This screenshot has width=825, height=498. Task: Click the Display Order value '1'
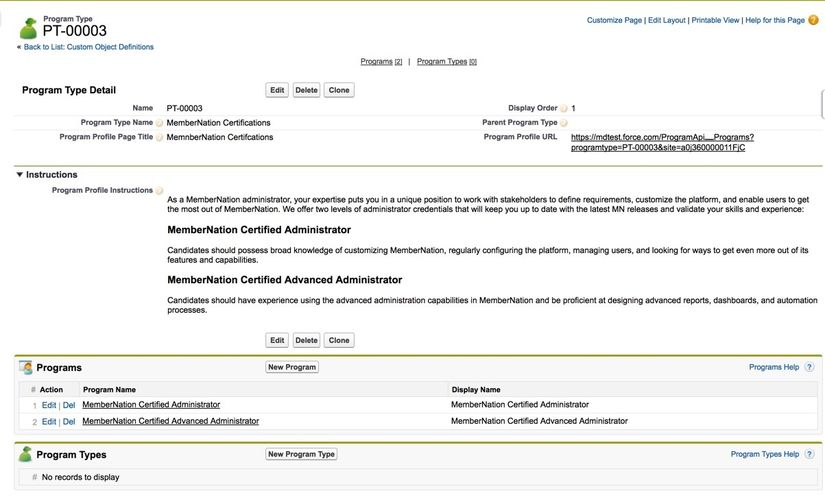tap(574, 108)
